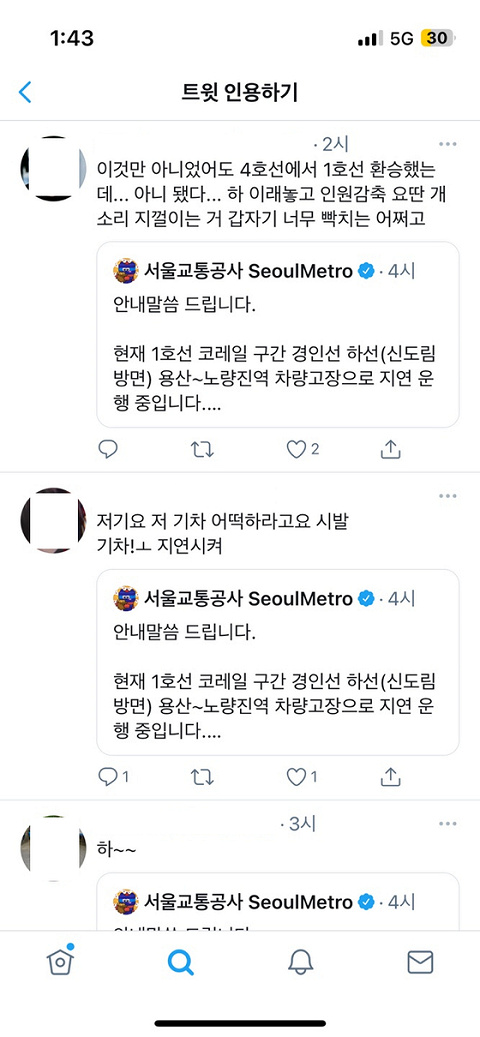Open first quoted 서울교통공사 SeoulMetro tweet
This screenshot has width=480, height=1037.
(278, 335)
